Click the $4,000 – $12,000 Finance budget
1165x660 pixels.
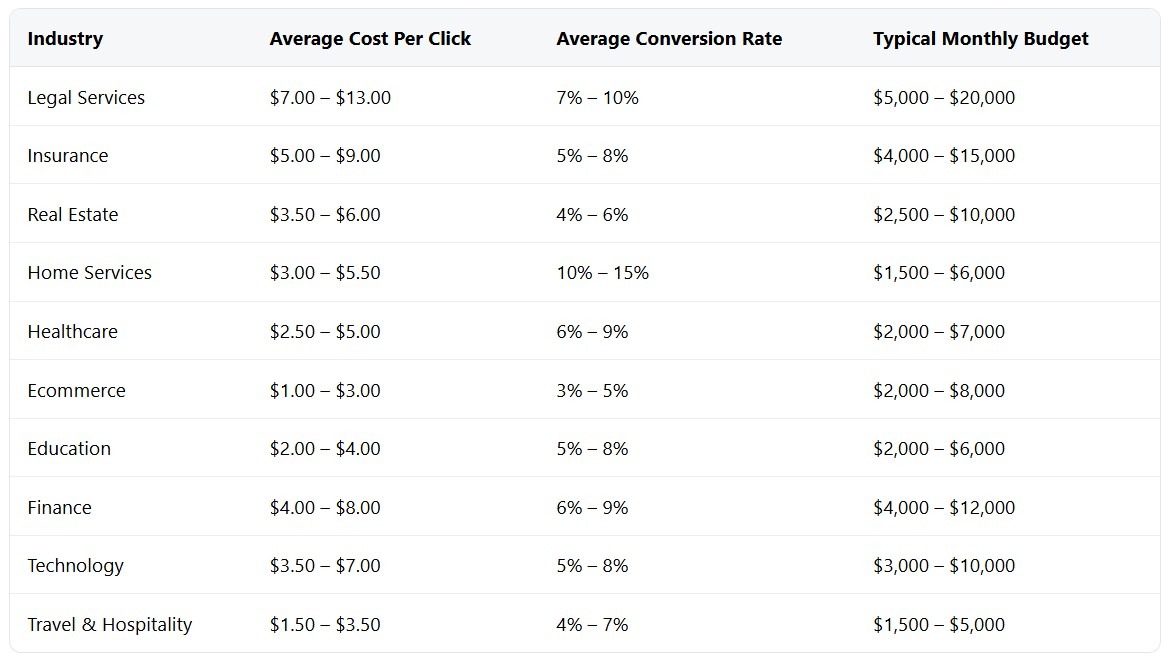click(x=943, y=507)
